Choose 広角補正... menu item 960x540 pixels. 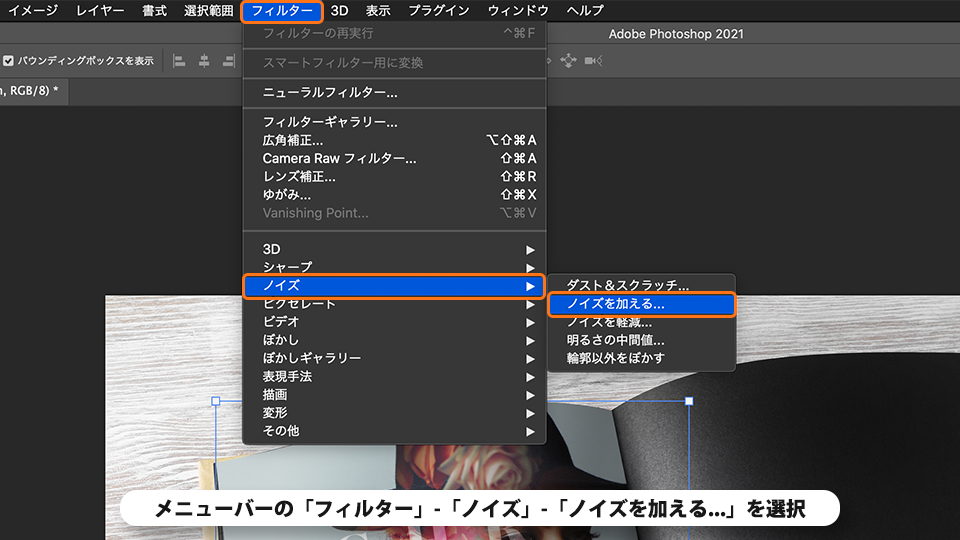click(x=394, y=140)
